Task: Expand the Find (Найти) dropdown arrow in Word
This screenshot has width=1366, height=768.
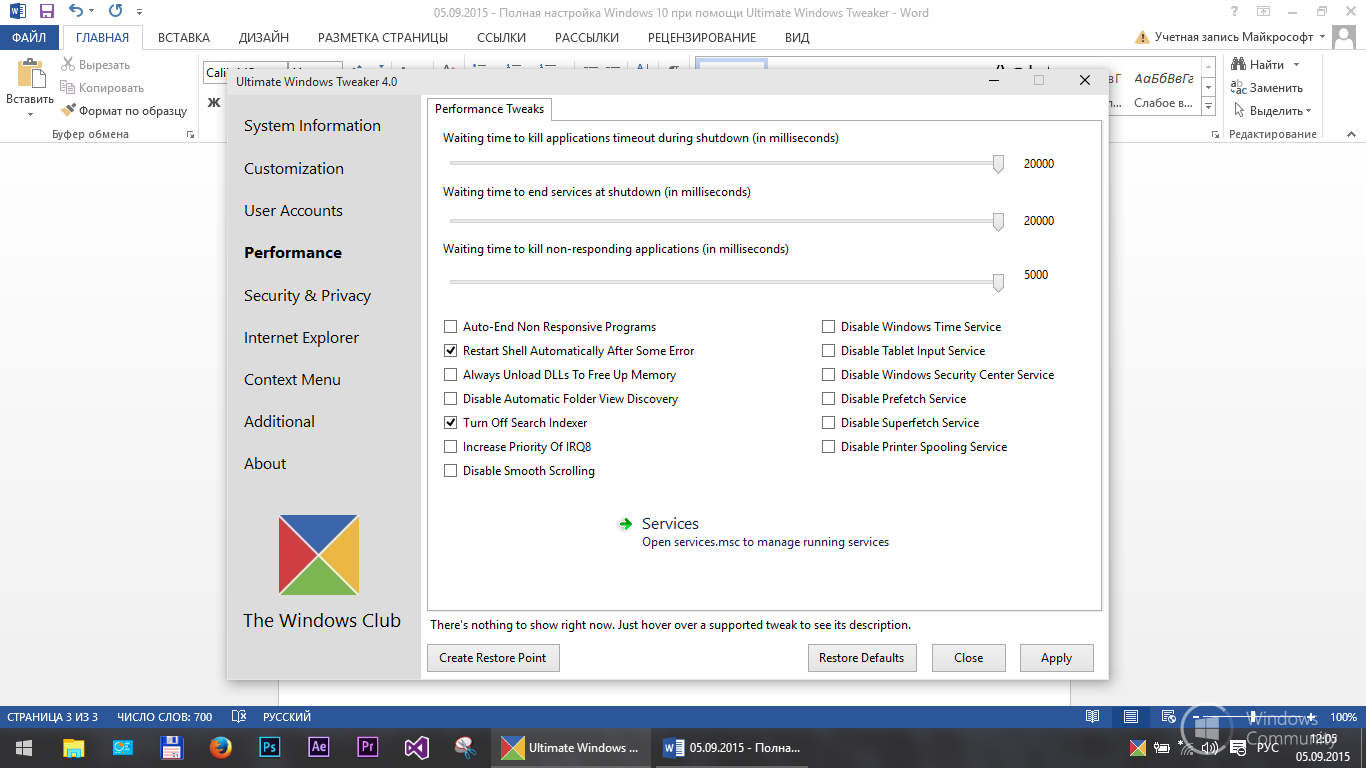Action: coord(1297,65)
